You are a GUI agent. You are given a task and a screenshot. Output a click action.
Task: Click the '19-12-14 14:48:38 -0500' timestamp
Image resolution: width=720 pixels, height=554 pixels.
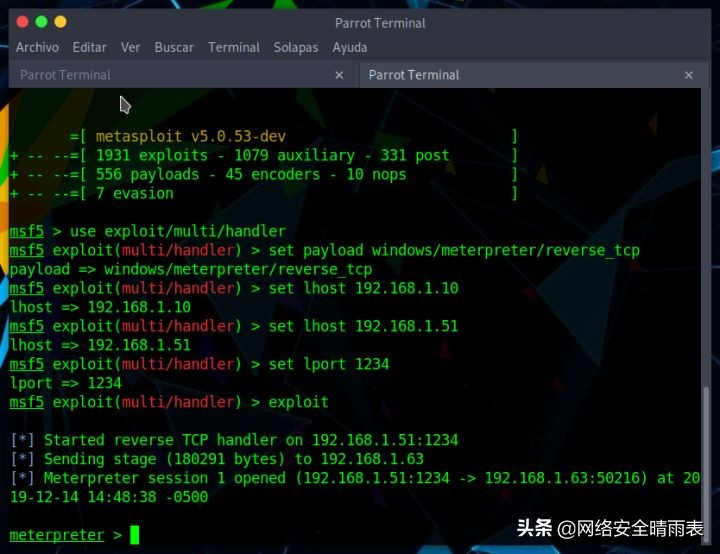click(109, 497)
